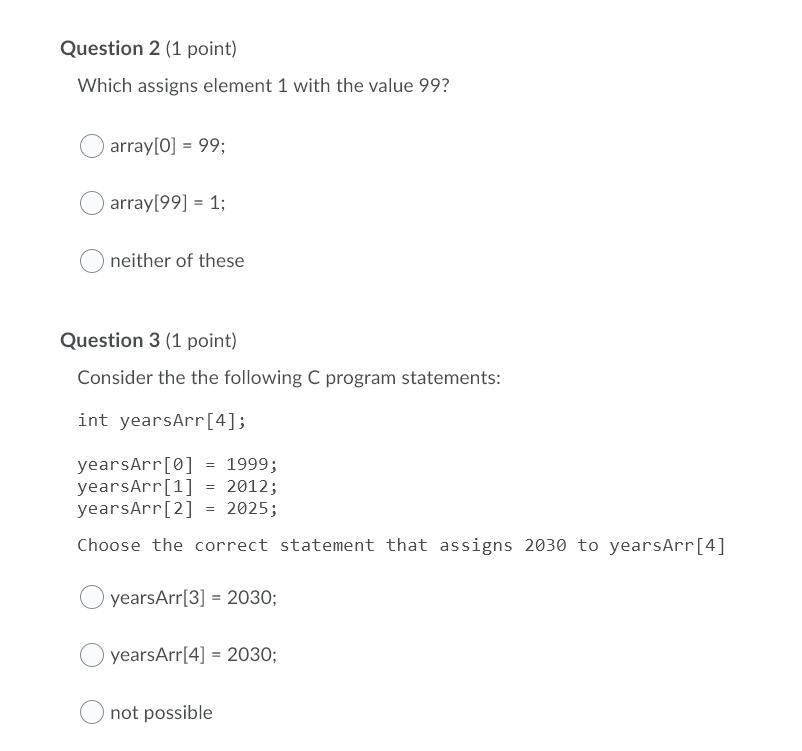Click the Question 2 prompt text

point(263,86)
